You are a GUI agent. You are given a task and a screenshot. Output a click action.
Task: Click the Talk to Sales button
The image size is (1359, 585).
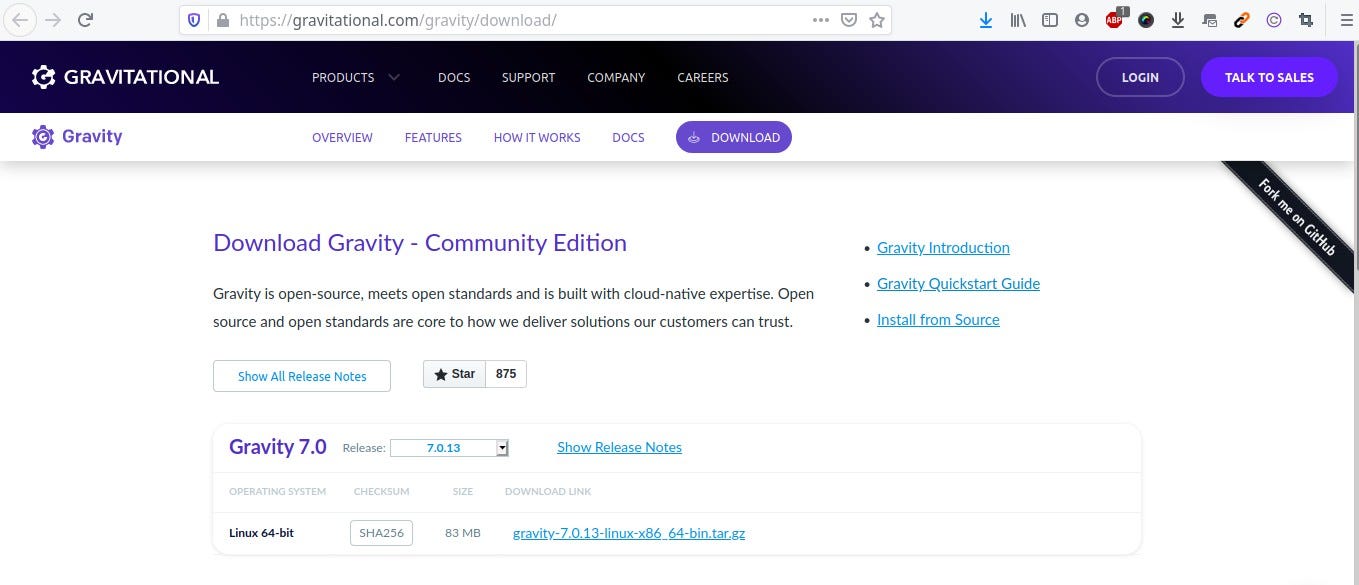click(x=1269, y=77)
